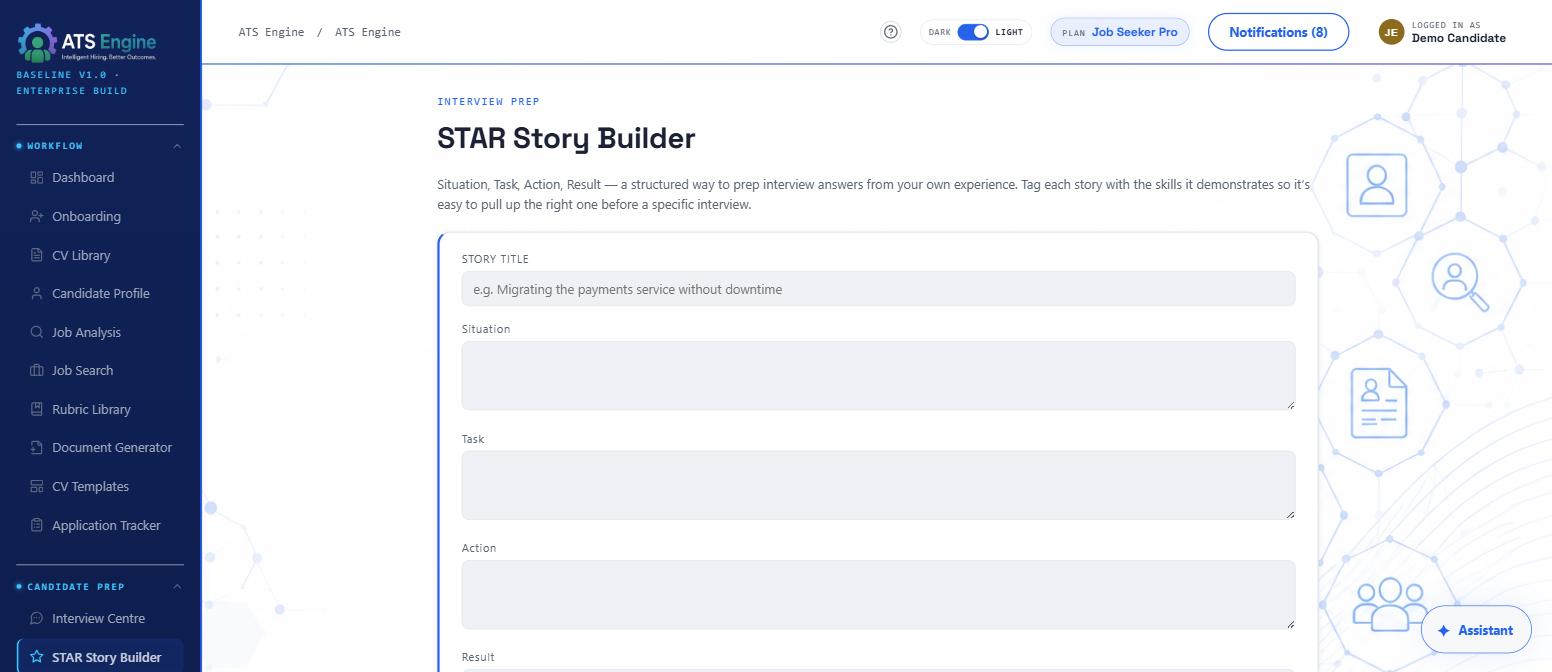Viewport: 1552px width, 672px height.
Task: Click Situation textarea resize handle
Action: (x=1290, y=405)
